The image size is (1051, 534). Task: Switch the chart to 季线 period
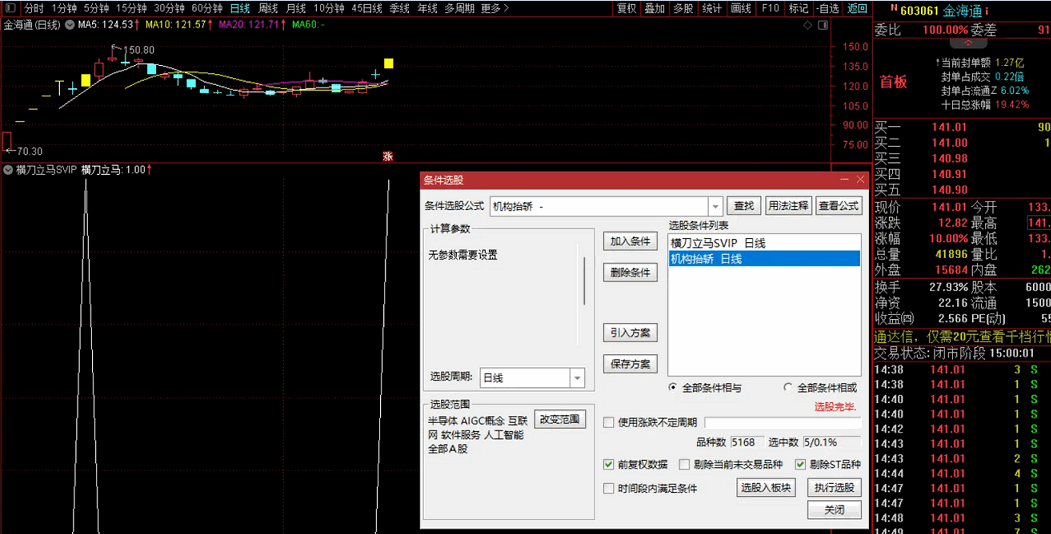coord(399,8)
